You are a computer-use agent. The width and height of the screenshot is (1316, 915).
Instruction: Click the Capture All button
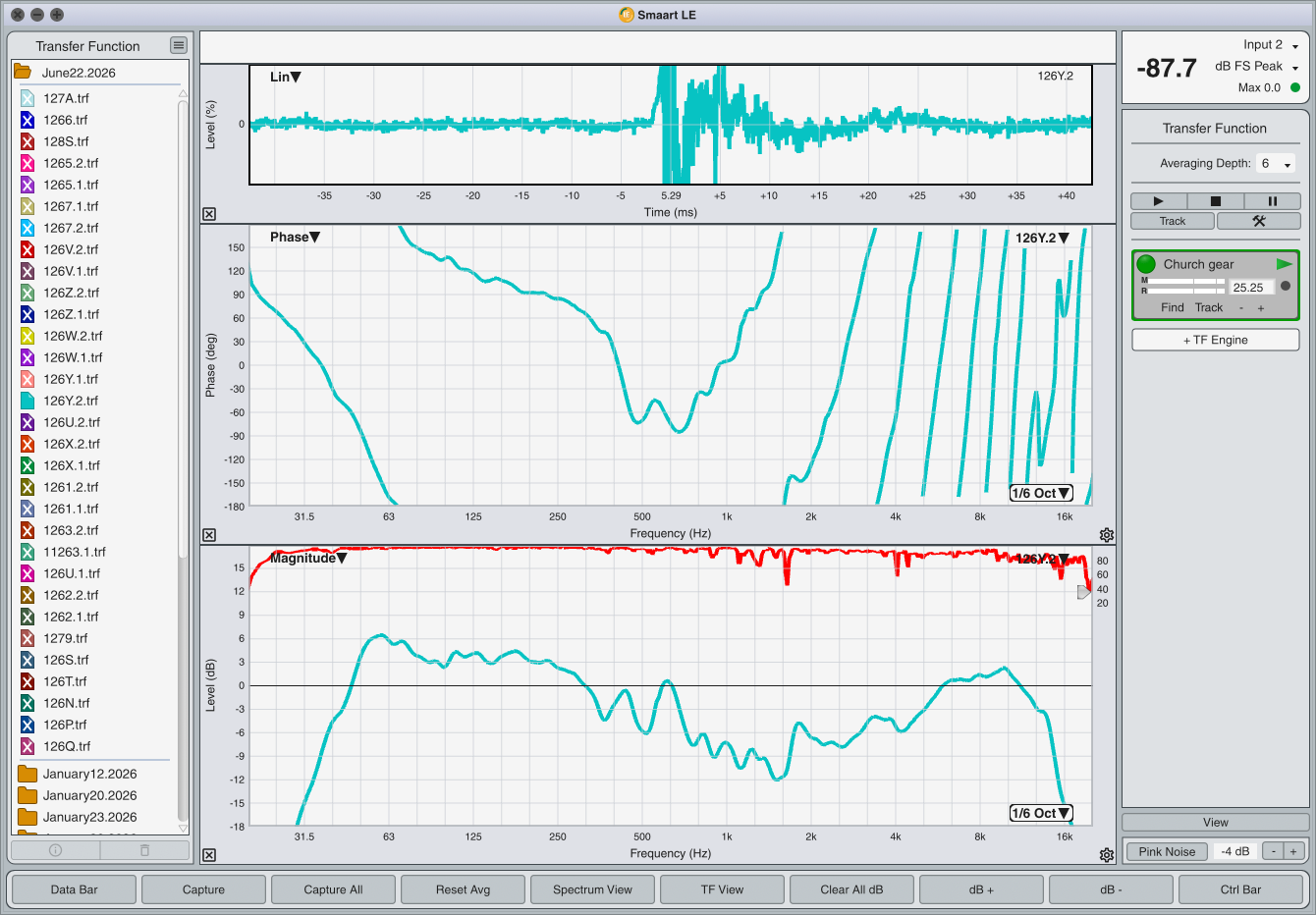[333, 889]
